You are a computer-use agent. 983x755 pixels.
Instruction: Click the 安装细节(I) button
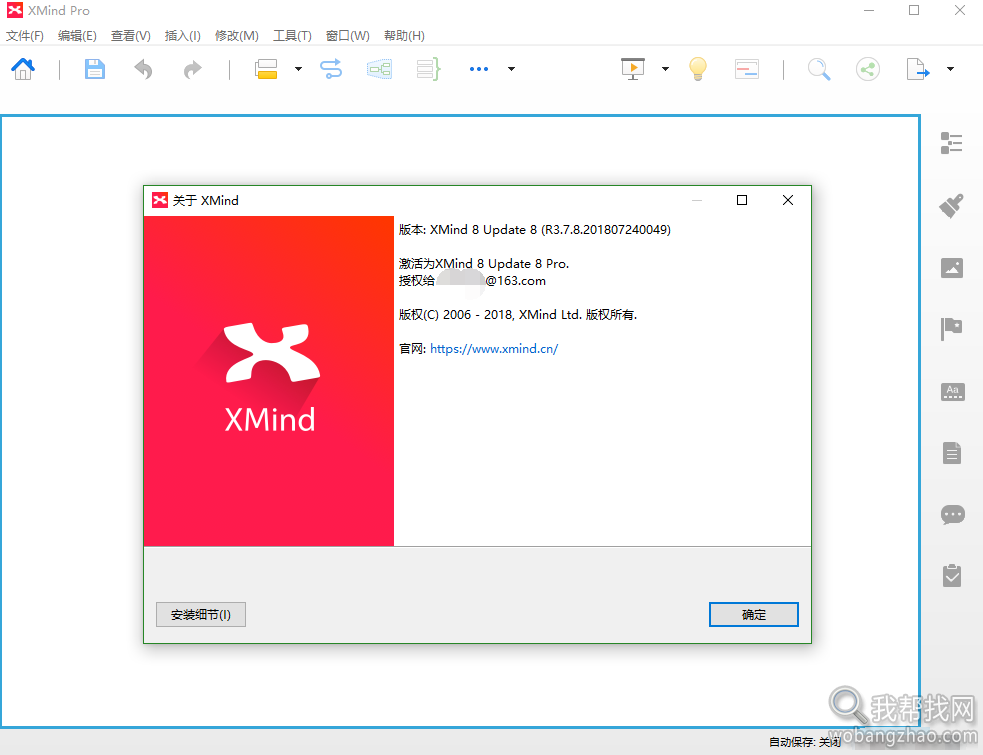point(201,615)
